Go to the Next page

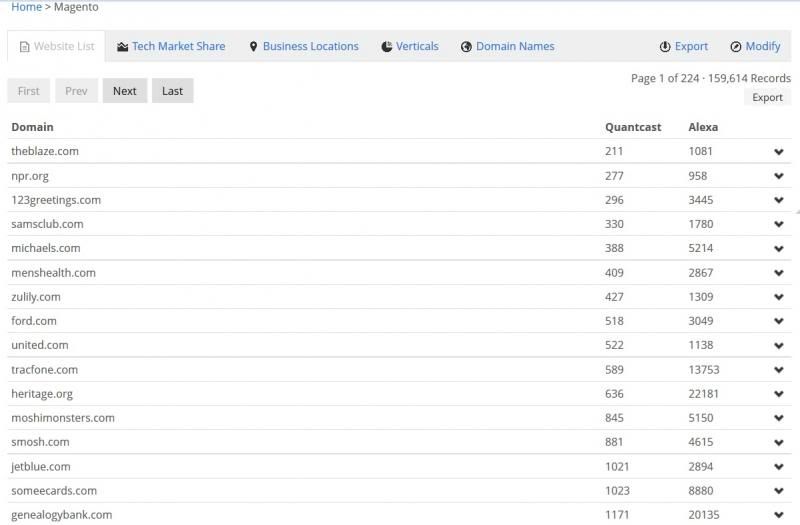click(x=125, y=91)
